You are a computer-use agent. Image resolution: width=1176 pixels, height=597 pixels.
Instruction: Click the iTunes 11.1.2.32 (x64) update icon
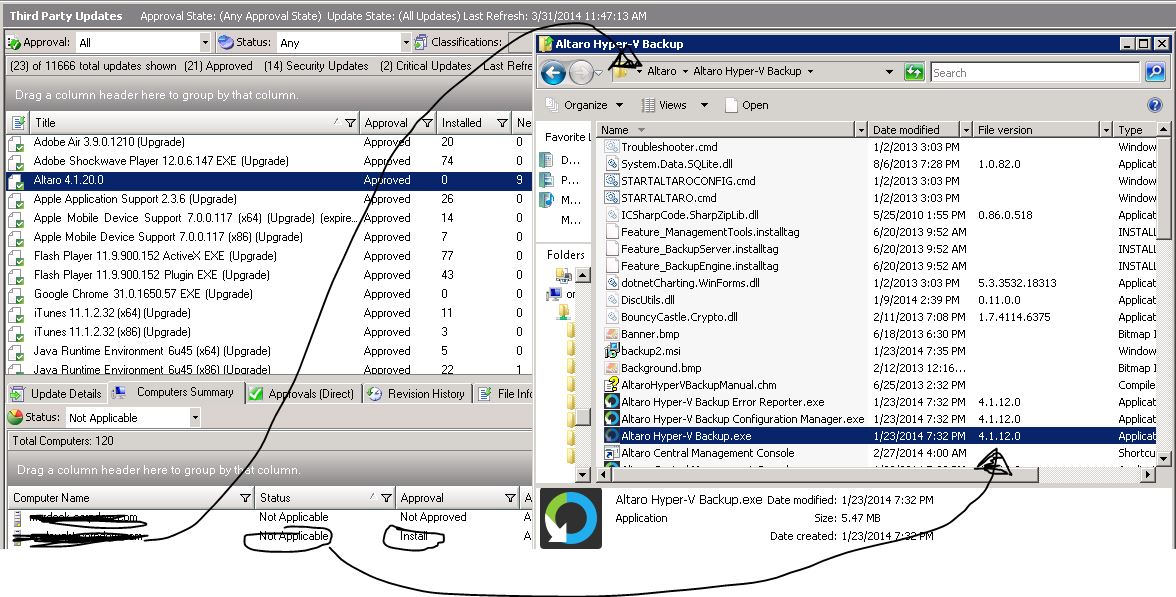coord(16,314)
